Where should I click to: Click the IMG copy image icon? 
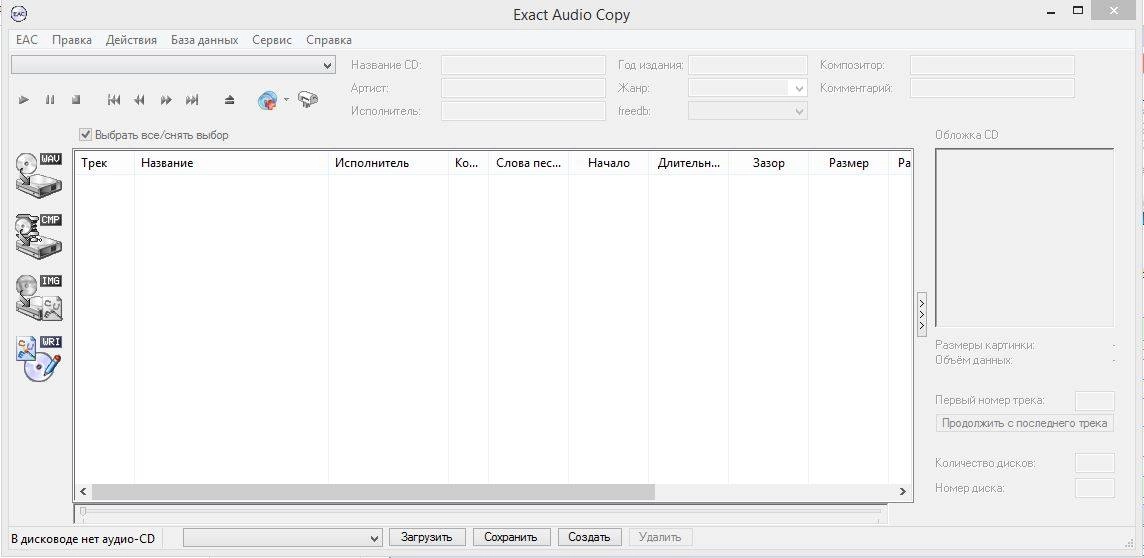39,298
